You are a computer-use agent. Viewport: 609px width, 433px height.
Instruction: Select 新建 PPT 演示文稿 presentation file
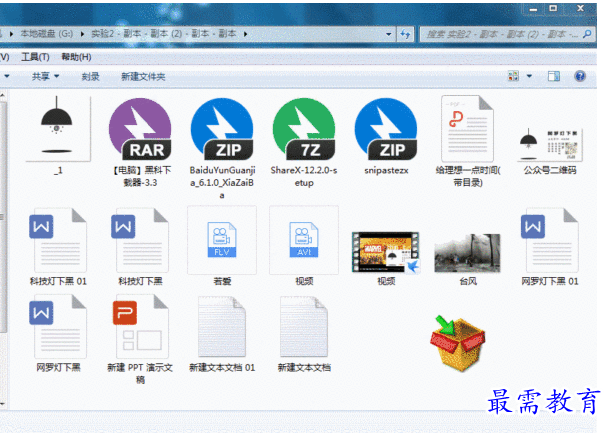pos(140,327)
